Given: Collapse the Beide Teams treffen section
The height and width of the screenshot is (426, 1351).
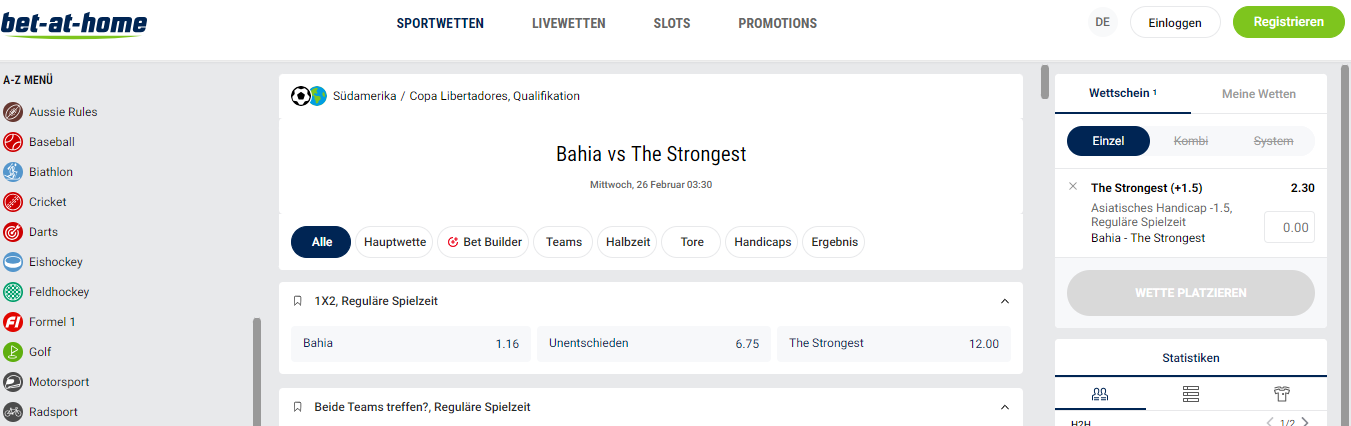Looking at the screenshot, I should pyautogui.click(x=1005, y=407).
